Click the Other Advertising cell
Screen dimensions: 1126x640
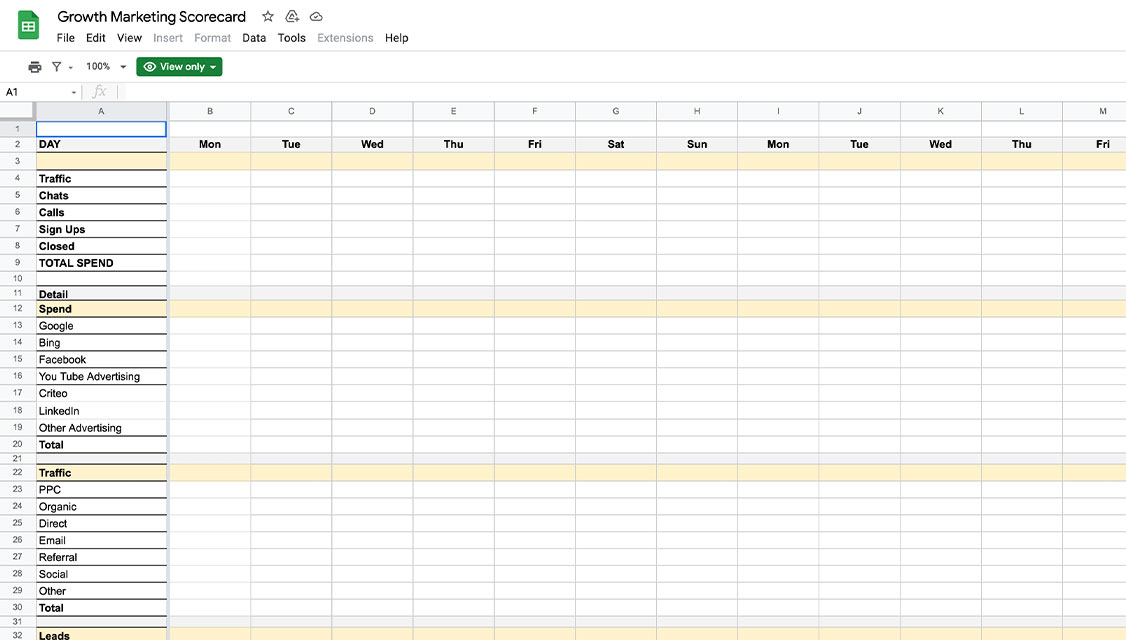coord(101,428)
